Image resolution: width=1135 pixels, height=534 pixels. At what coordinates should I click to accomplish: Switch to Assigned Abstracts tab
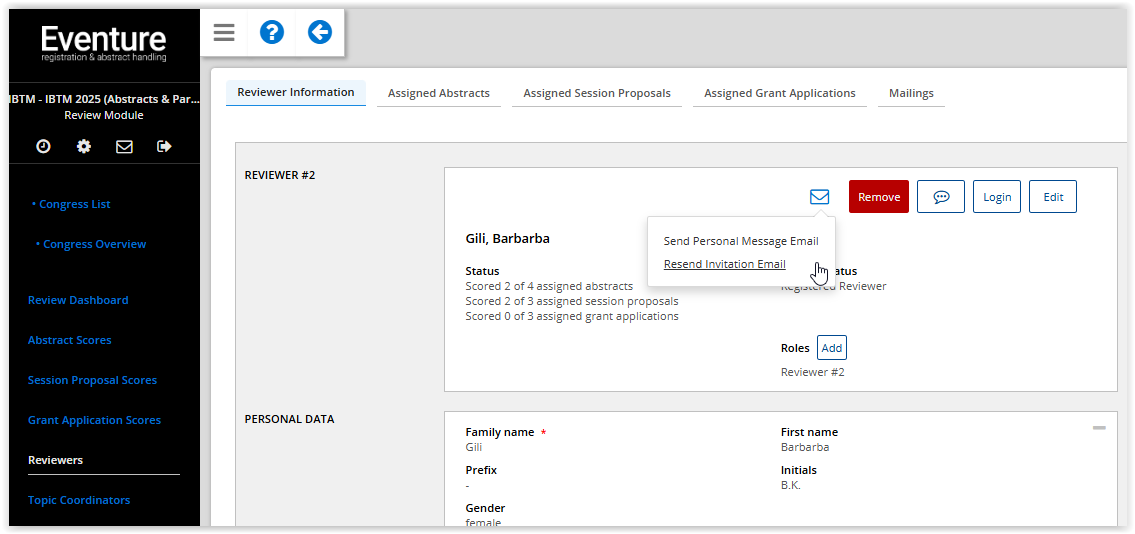pos(438,93)
